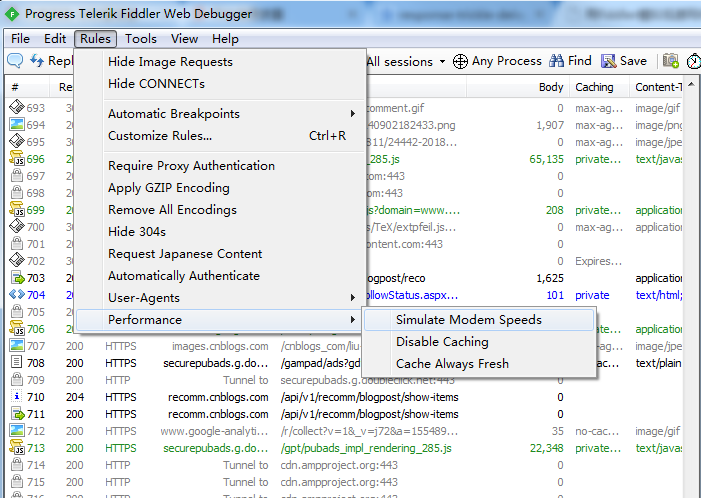Open the comment speech bubble icon
The height and width of the screenshot is (498, 701).
point(15,60)
